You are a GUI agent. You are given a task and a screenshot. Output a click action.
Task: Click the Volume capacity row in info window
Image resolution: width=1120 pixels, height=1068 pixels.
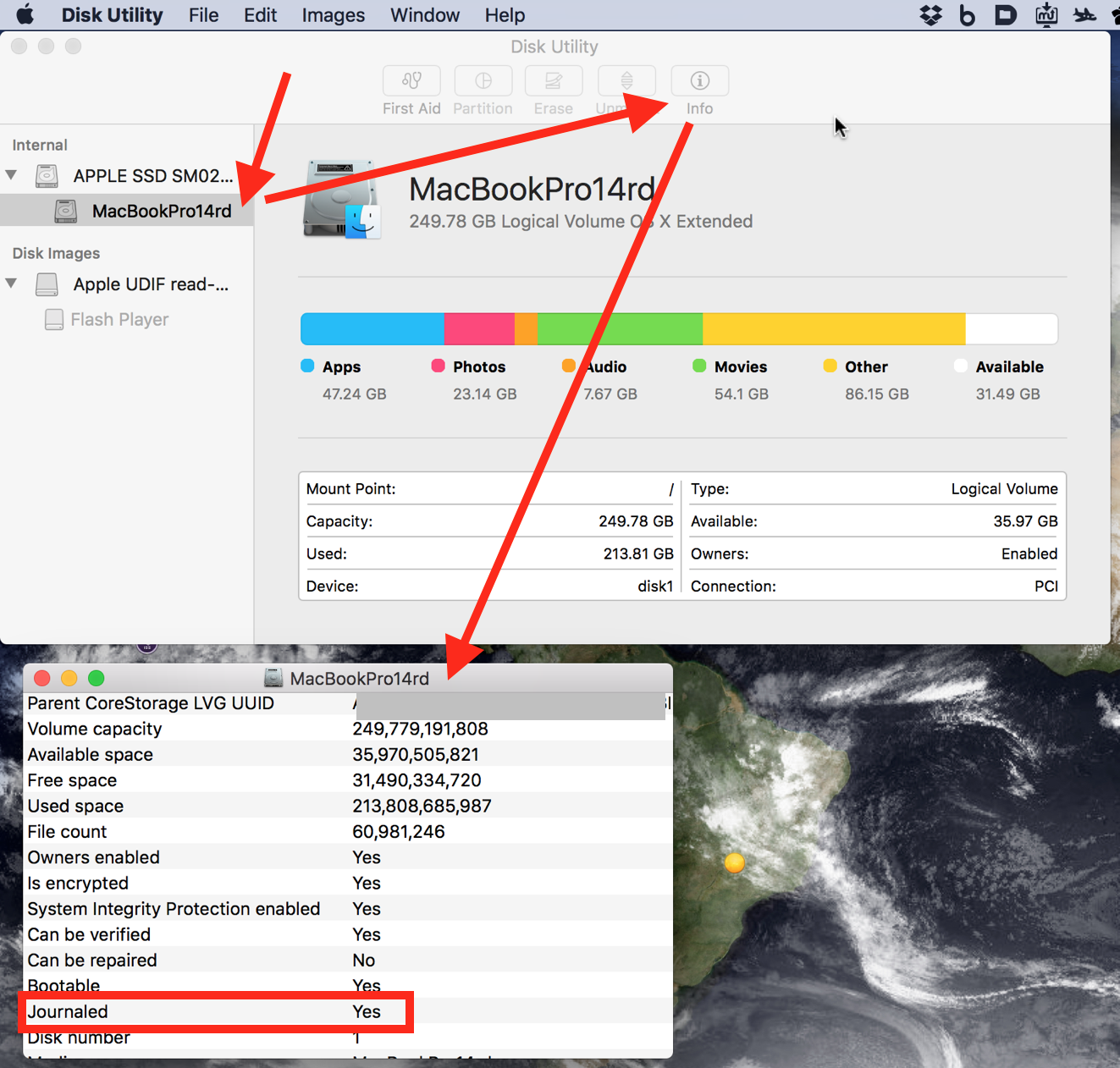[348, 729]
